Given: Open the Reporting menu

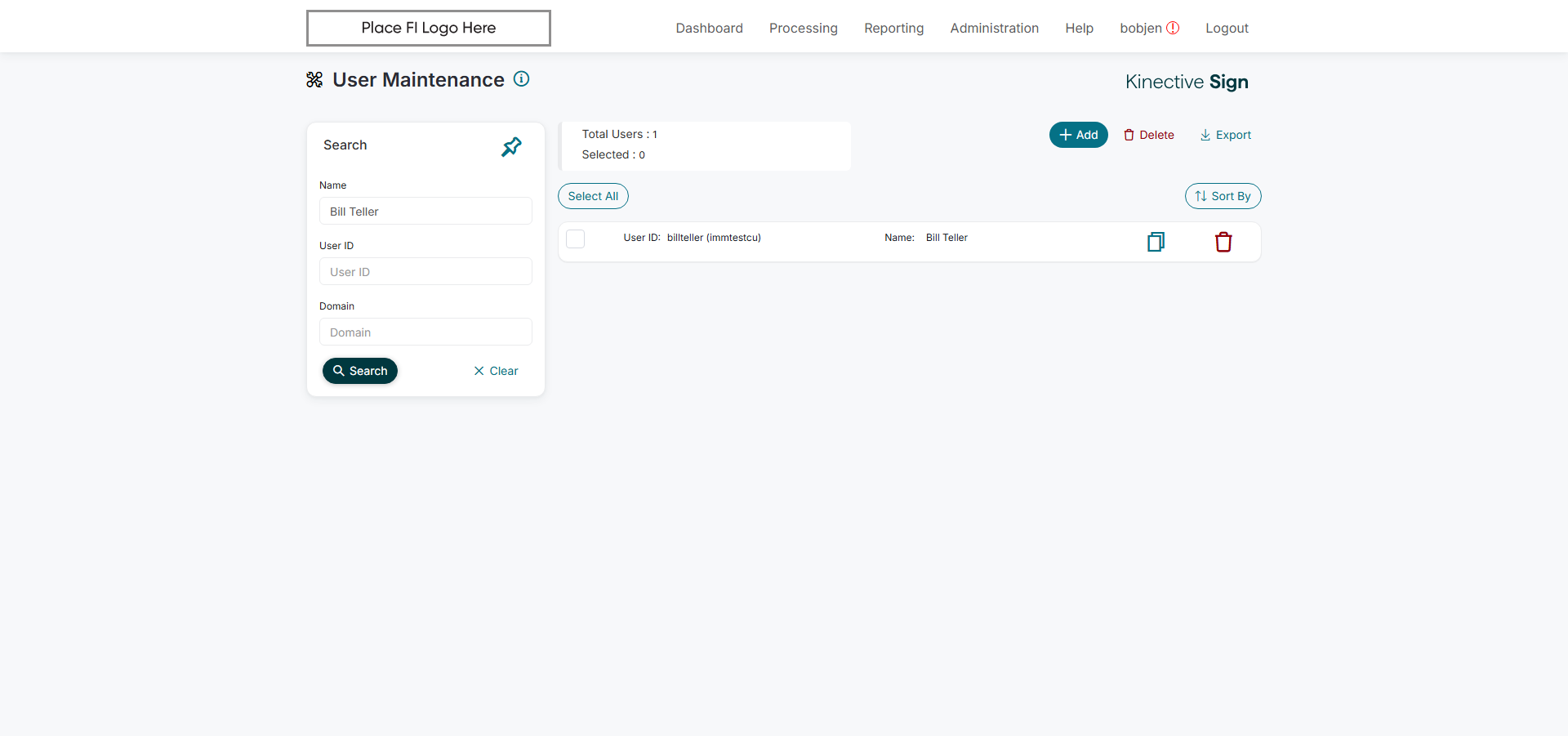Looking at the screenshot, I should (x=894, y=28).
